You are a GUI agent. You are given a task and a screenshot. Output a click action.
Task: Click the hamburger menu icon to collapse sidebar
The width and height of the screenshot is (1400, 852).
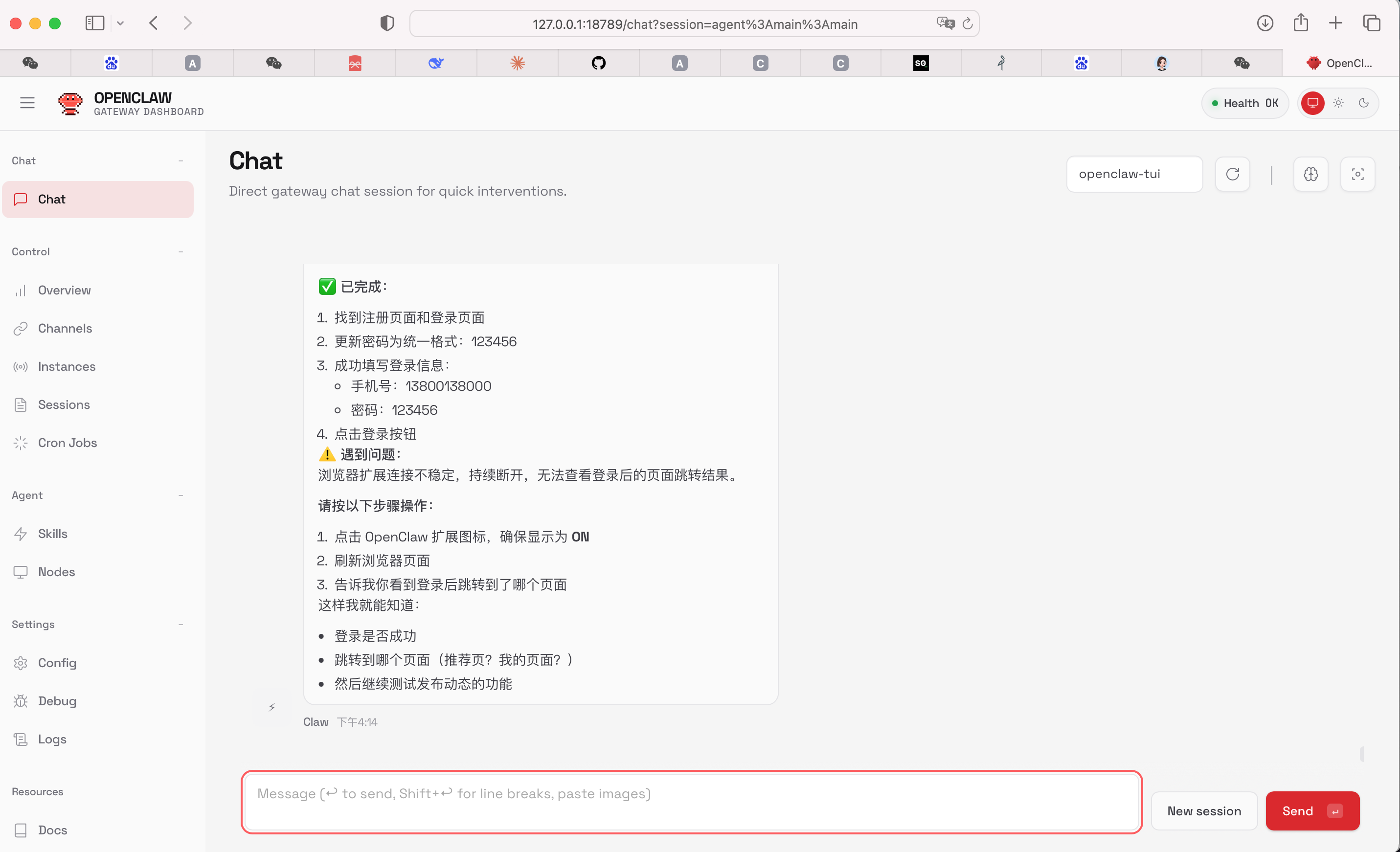coord(27,103)
